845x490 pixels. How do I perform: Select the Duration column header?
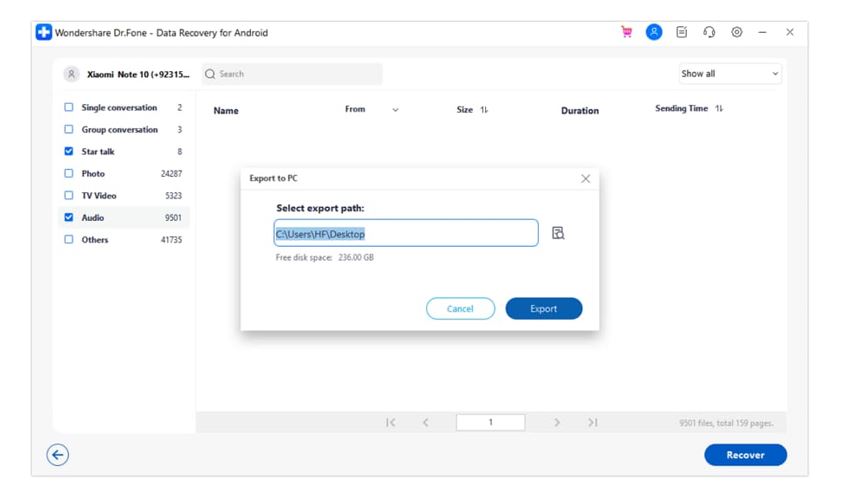point(580,111)
